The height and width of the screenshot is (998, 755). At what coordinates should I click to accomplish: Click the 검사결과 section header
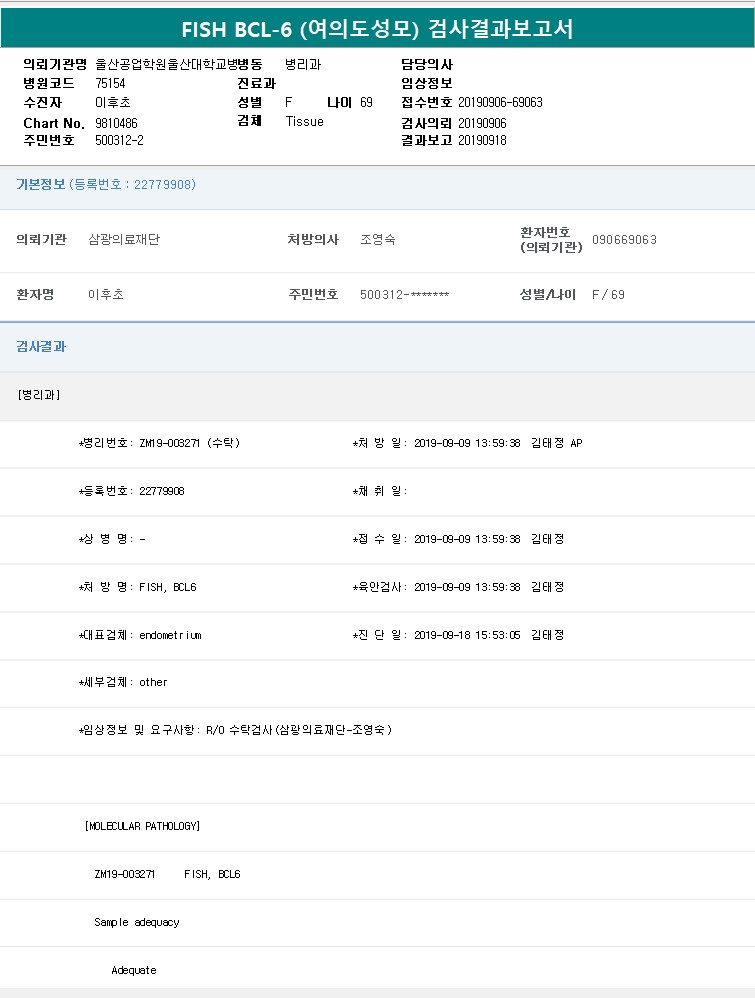[41, 347]
